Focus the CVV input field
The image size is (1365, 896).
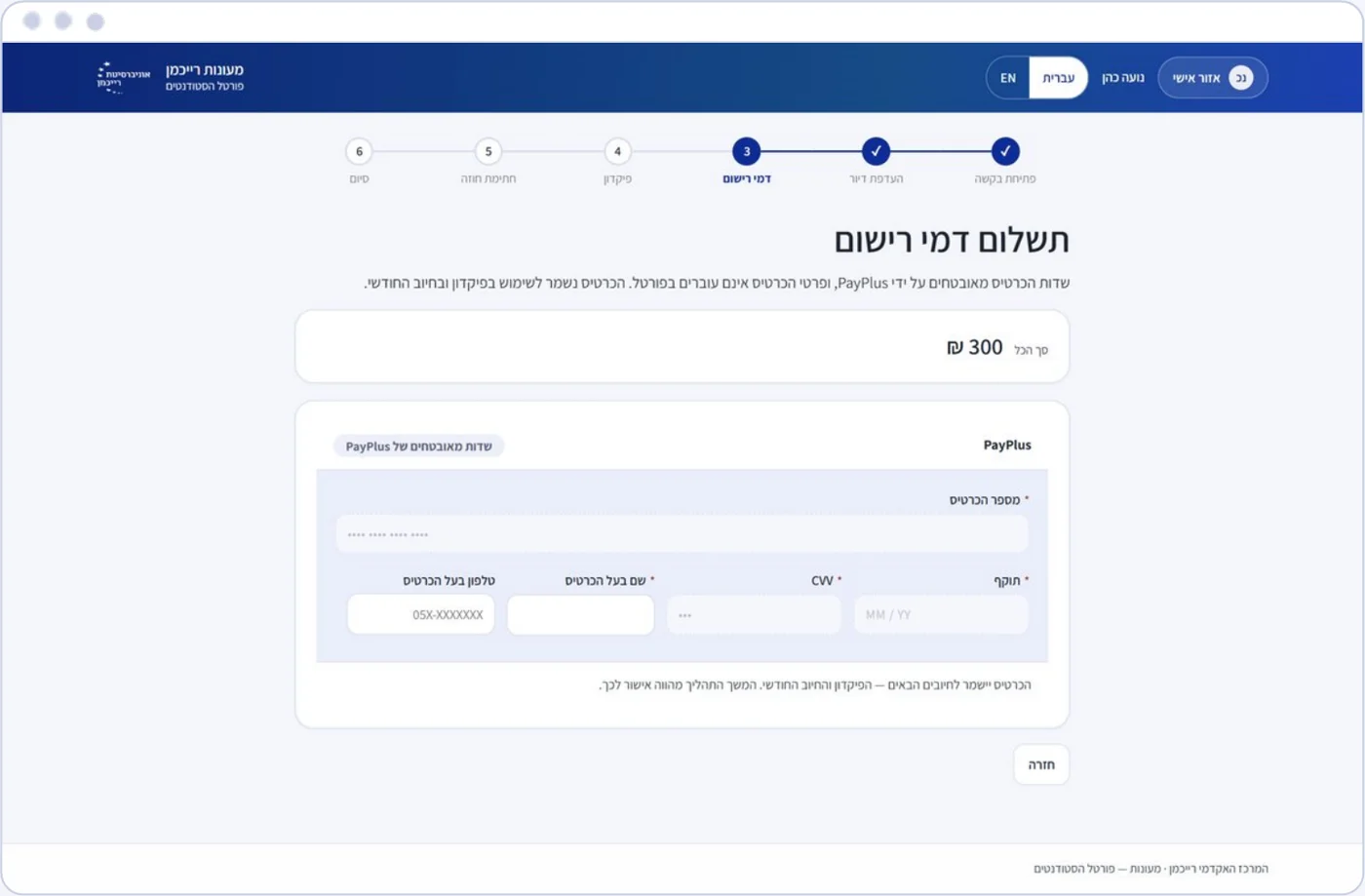(x=754, y=615)
